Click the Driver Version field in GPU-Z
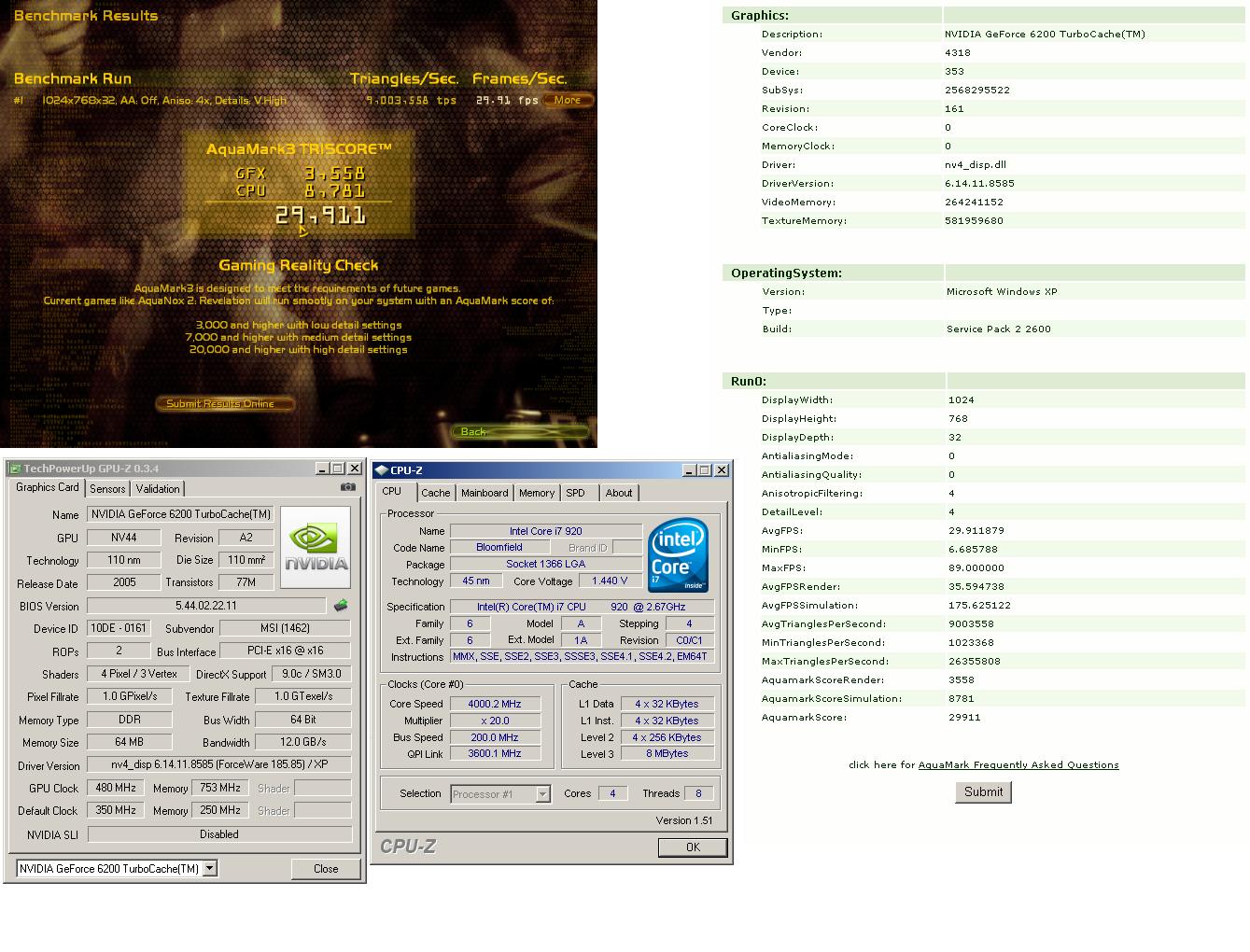 pyautogui.click(x=219, y=763)
